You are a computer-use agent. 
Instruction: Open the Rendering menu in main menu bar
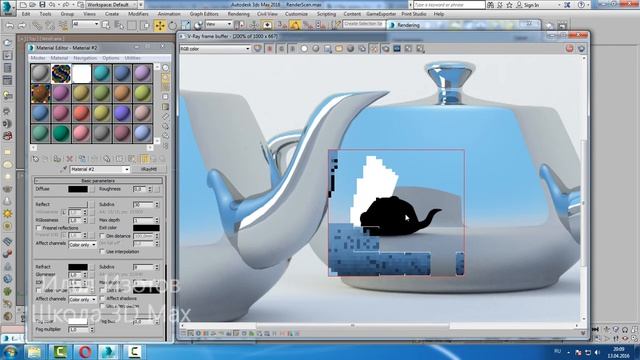click(238, 14)
